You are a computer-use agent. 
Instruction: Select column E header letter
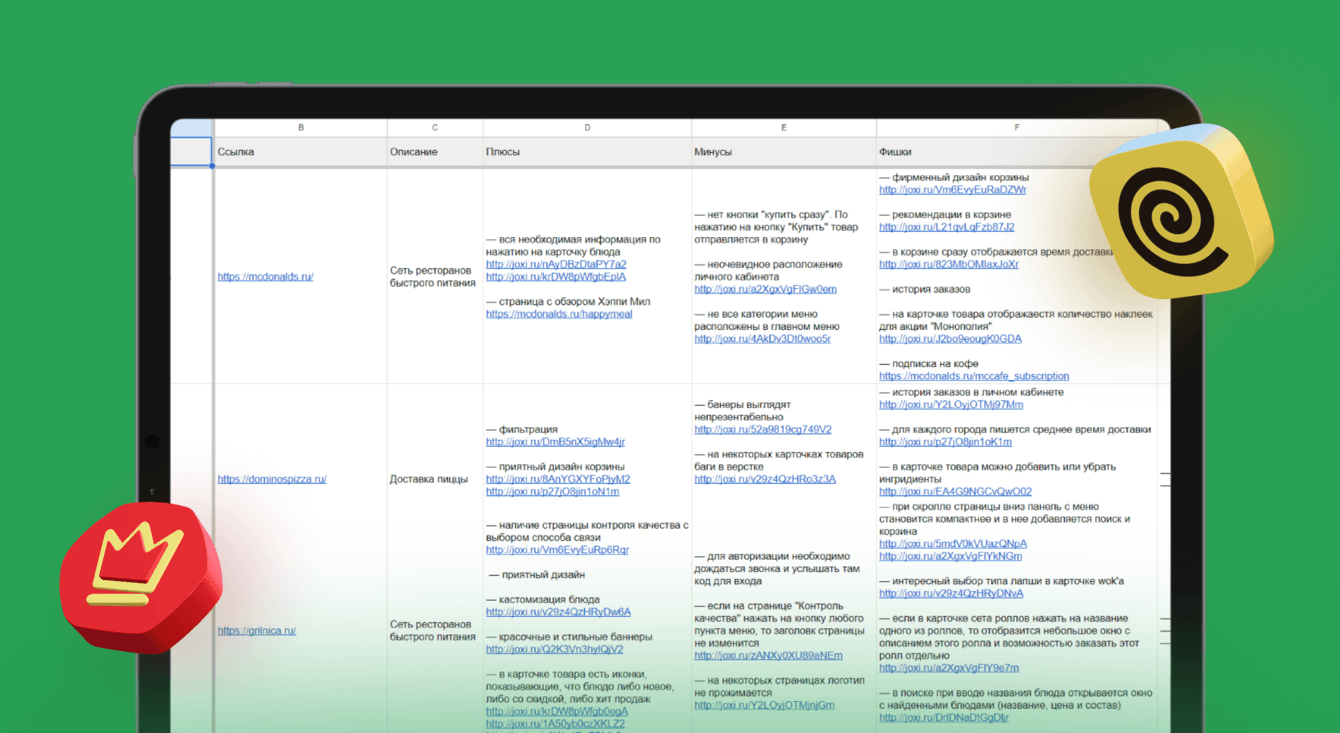pos(784,128)
